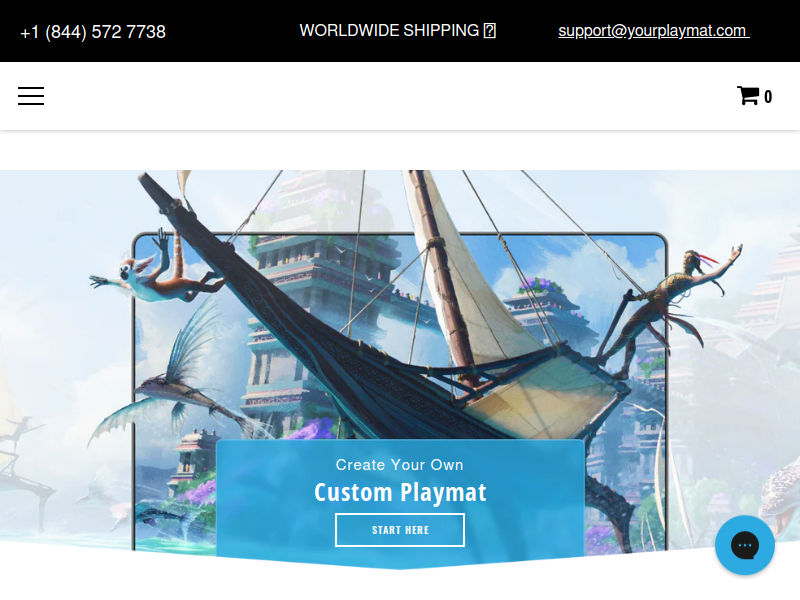The height and width of the screenshot is (600, 800).
Task: Open the shopping cart icon
Action: [x=748, y=96]
